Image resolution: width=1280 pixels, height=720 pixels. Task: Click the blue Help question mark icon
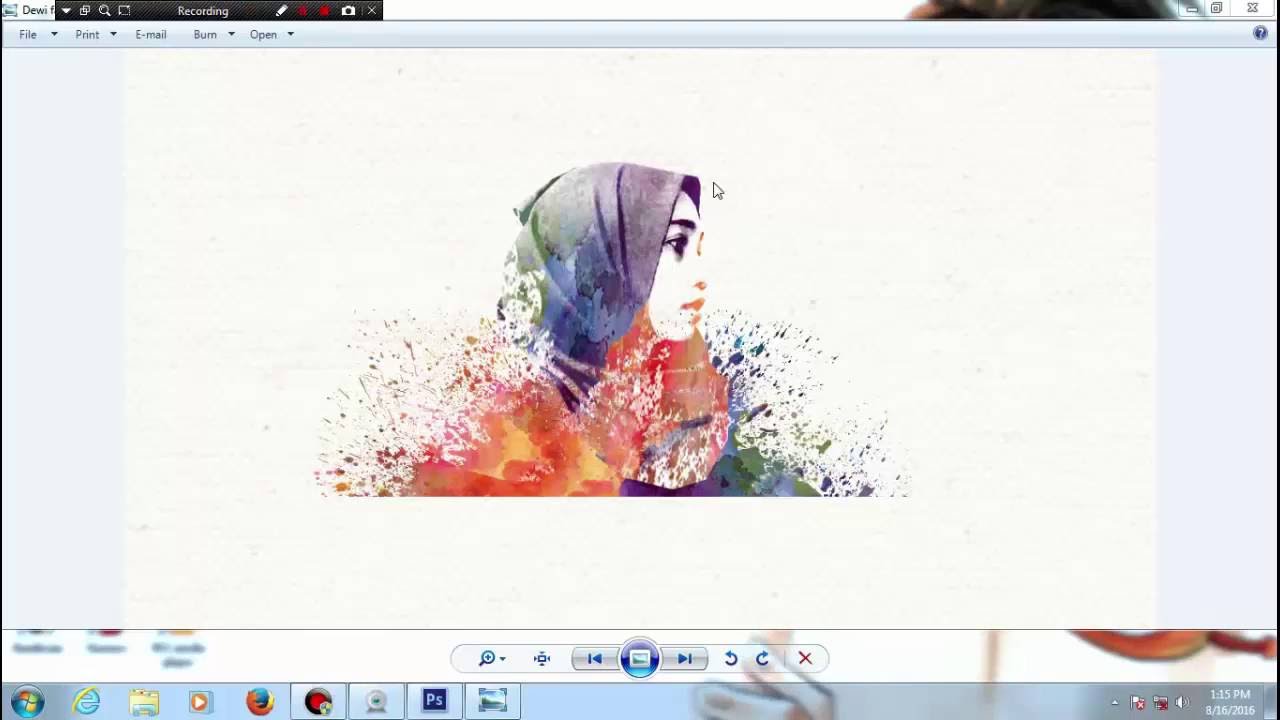[1260, 33]
